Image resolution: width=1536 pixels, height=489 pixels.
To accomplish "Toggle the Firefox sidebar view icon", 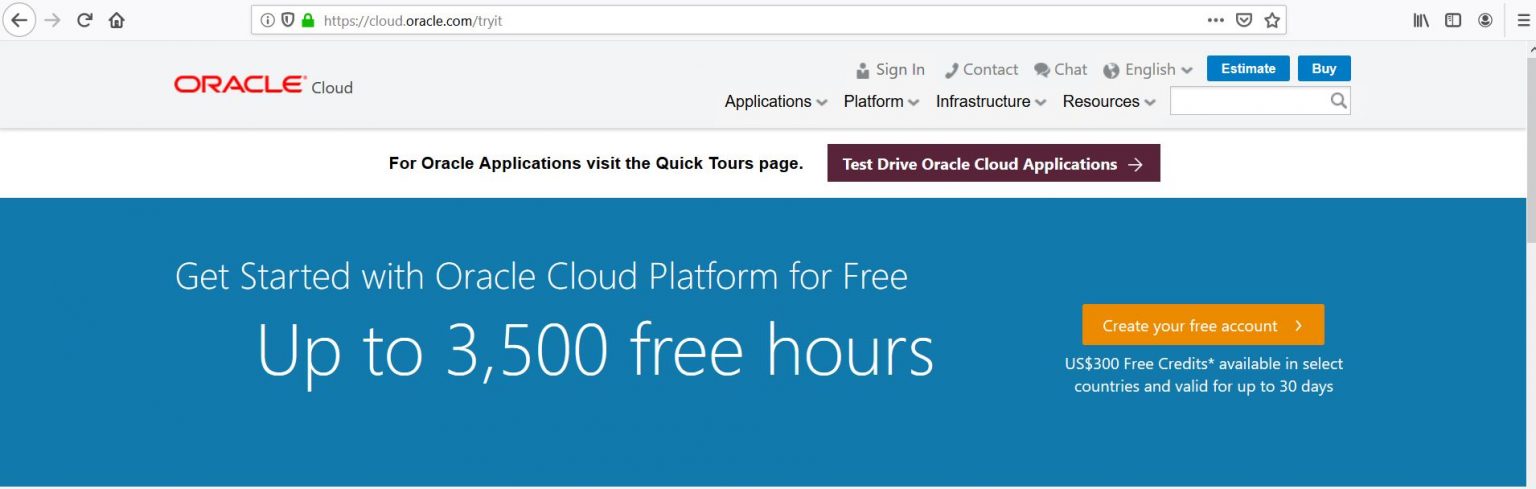I will [1453, 20].
